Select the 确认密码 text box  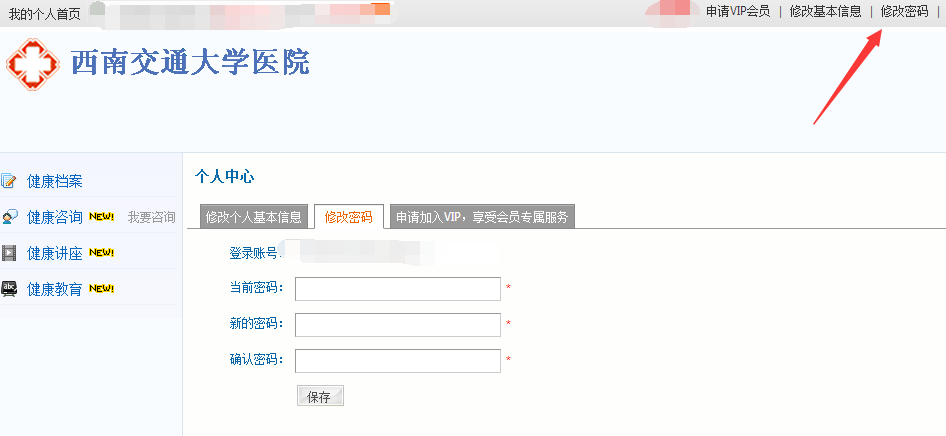pos(397,361)
